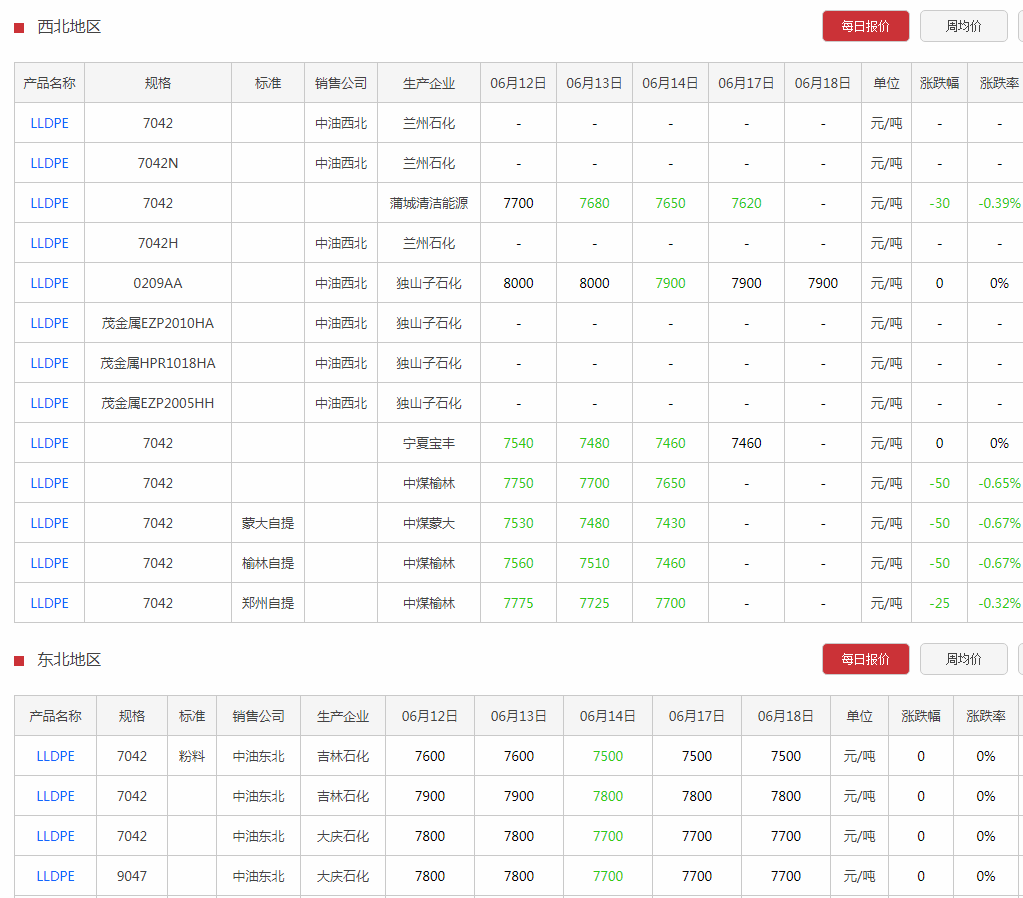The image size is (1023, 898).
Task: Switch to 周均价 in 西北地区 section
Action: [x=963, y=26]
